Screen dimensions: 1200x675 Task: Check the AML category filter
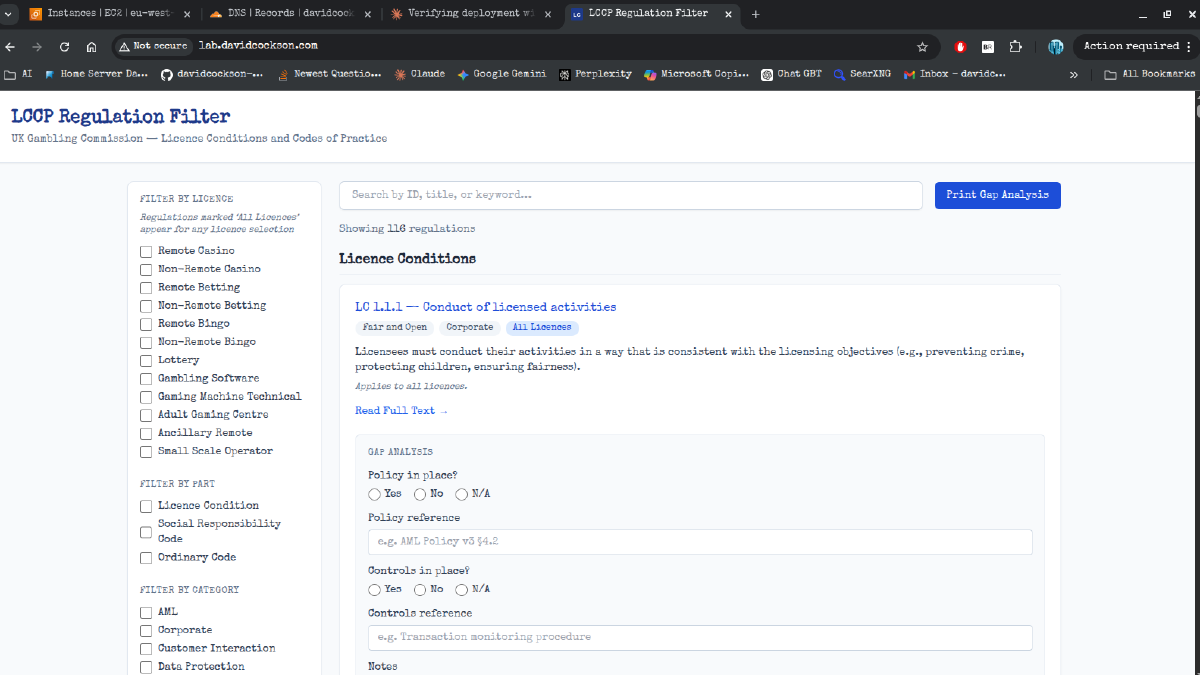point(146,612)
